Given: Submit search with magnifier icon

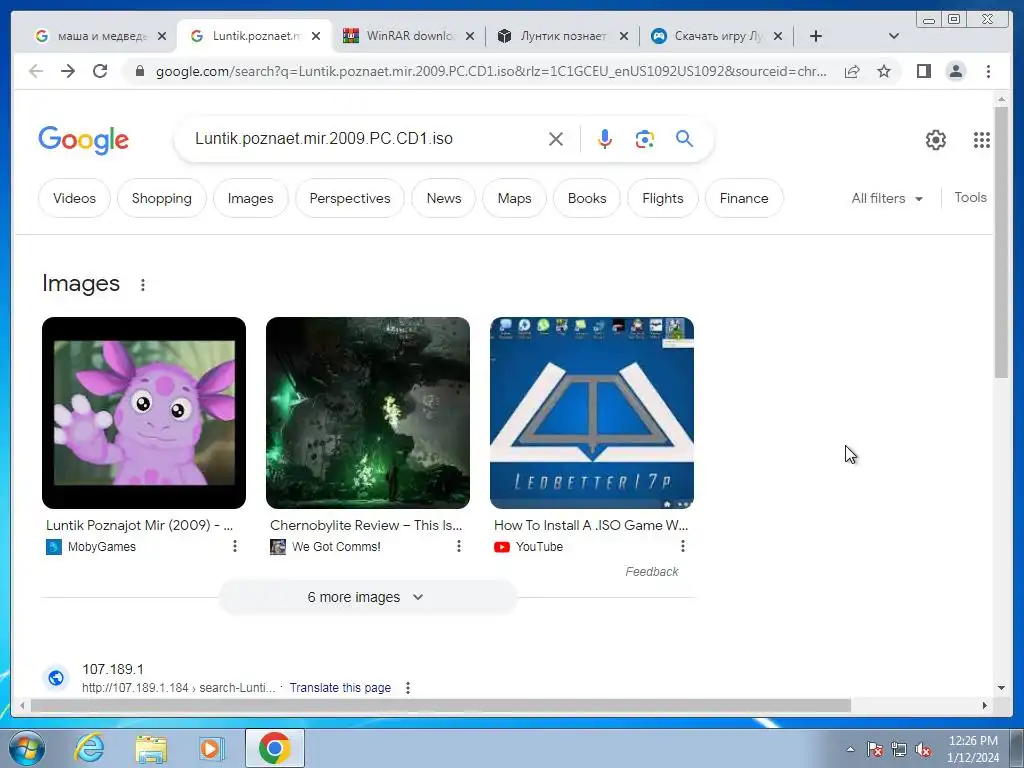Looking at the screenshot, I should pyautogui.click(x=684, y=138).
